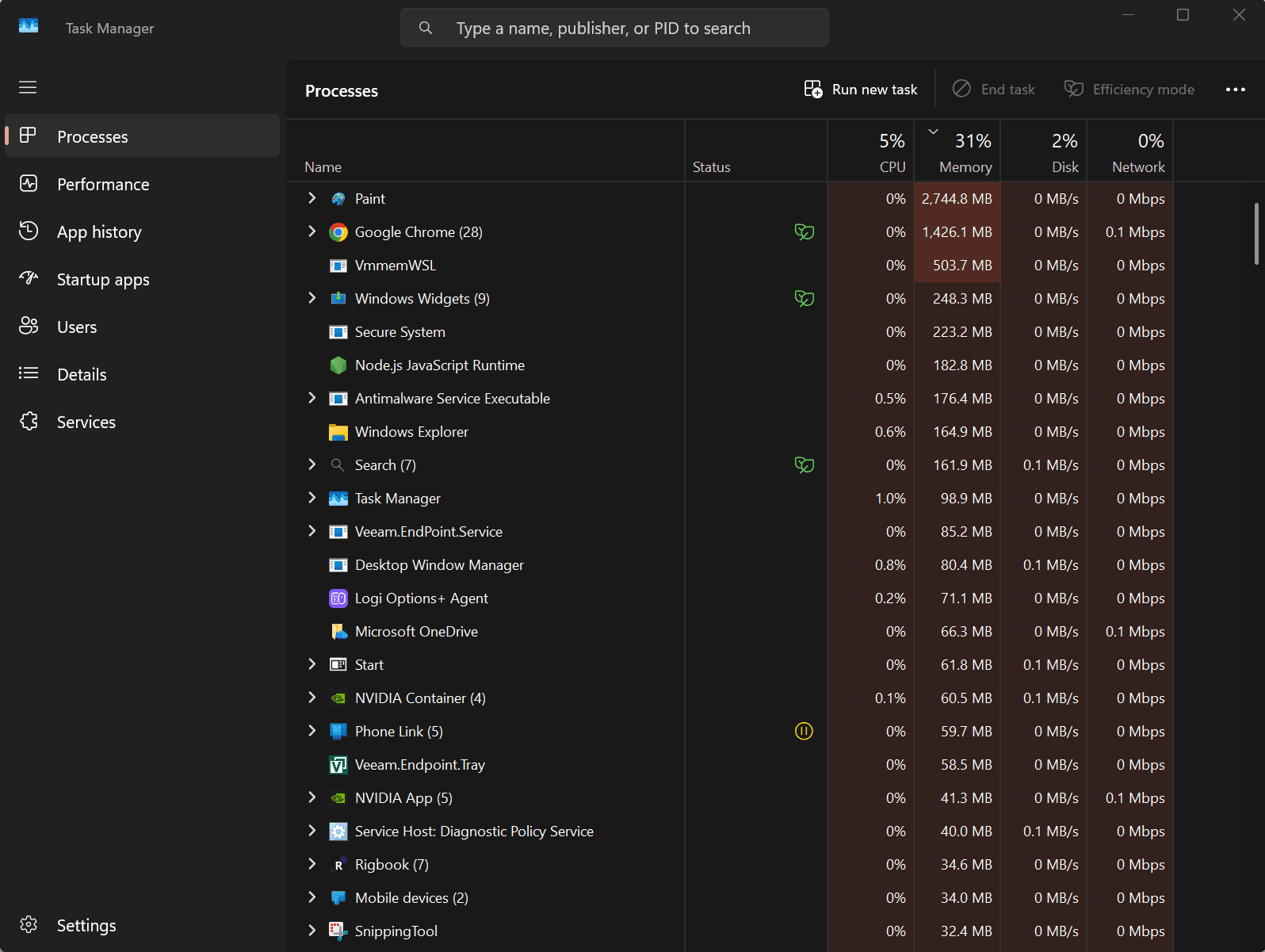Click the End task button
1265x952 pixels.
click(x=994, y=90)
